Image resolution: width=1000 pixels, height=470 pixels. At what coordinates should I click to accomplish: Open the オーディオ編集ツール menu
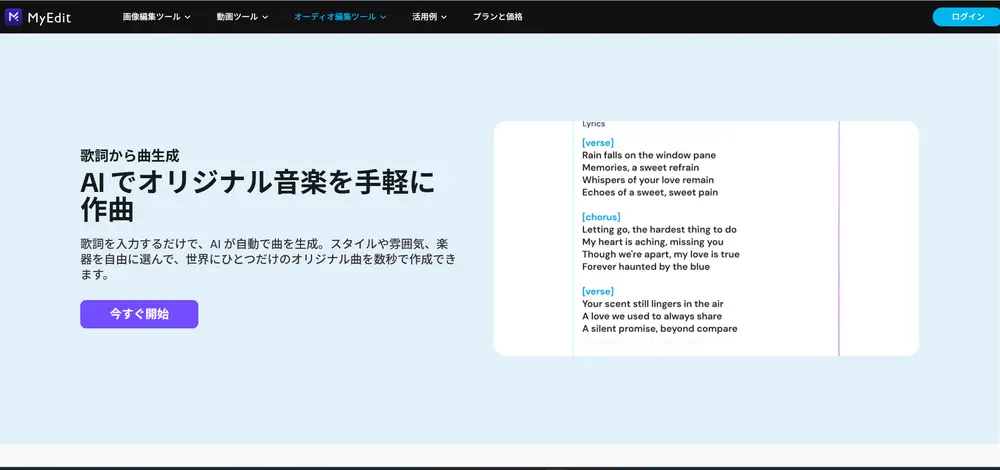pos(340,17)
